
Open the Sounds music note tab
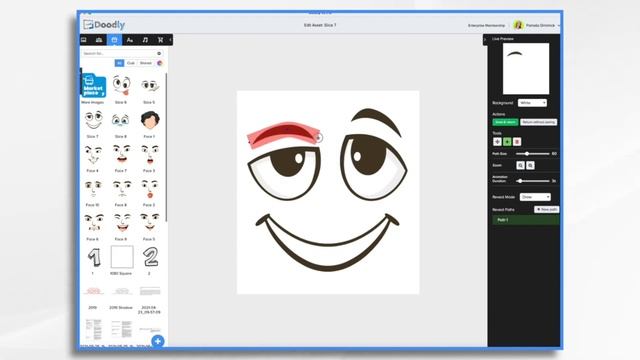click(x=145, y=40)
